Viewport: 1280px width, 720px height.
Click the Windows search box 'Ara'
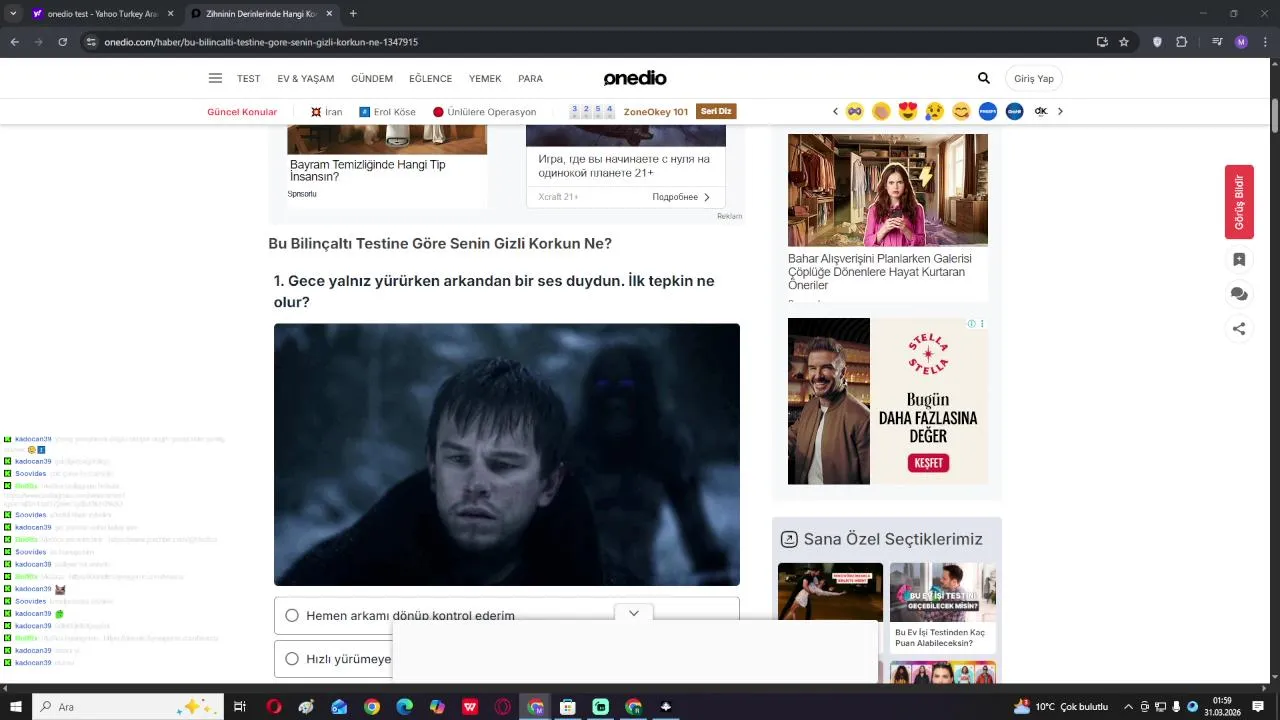coord(128,707)
